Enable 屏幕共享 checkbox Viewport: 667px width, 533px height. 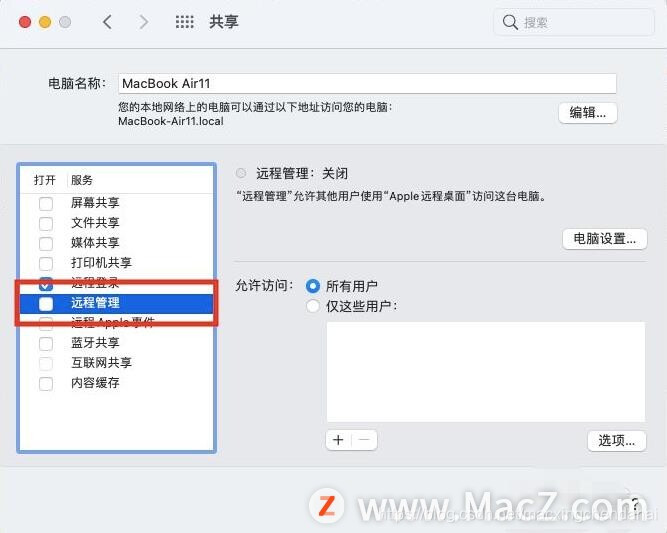(46, 203)
